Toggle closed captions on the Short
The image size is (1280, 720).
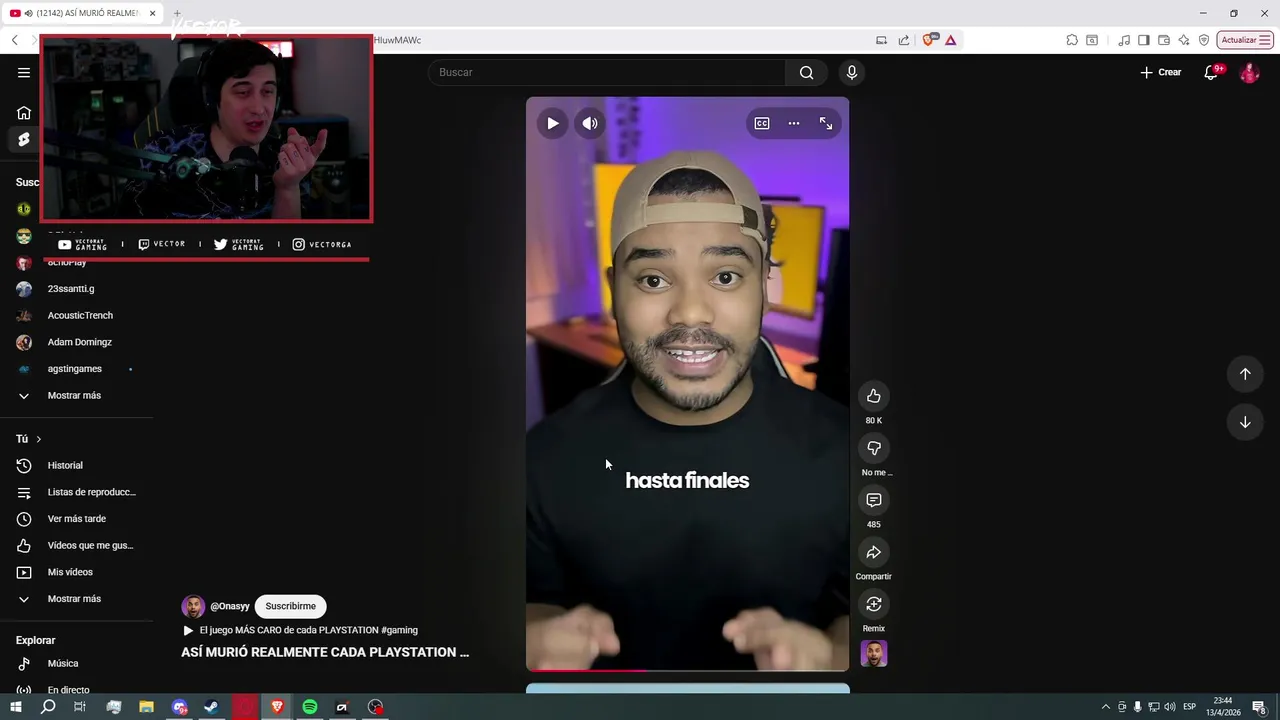[x=762, y=123]
